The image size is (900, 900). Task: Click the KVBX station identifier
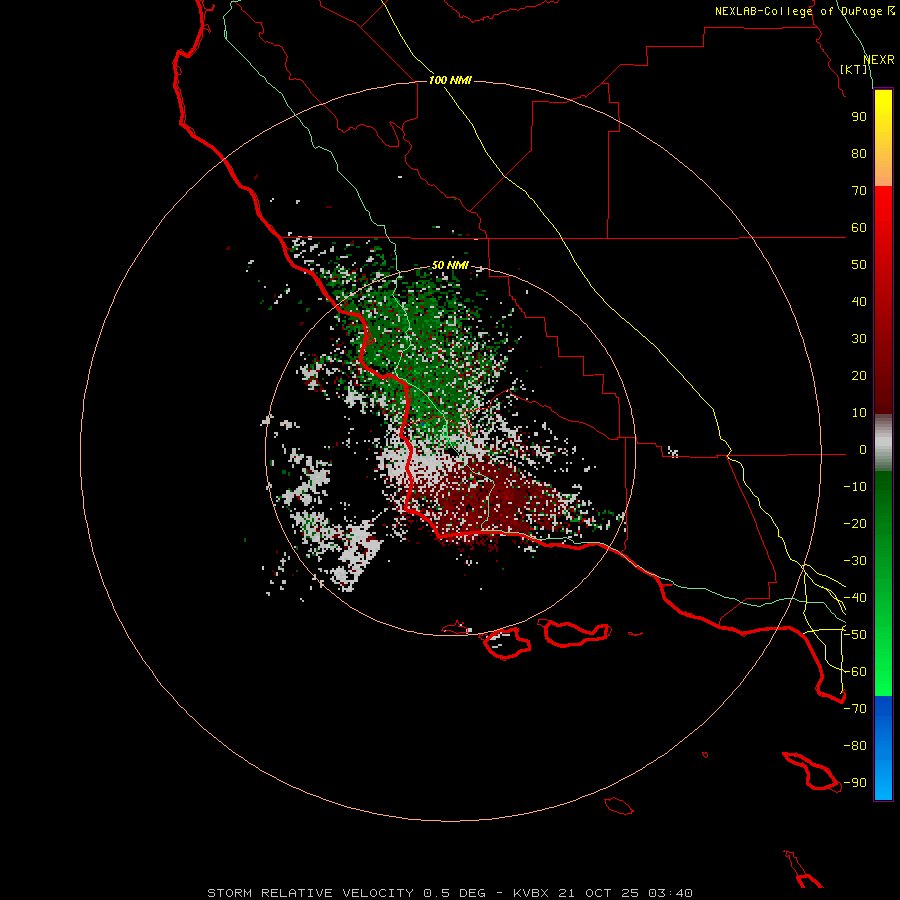point(531,893)
